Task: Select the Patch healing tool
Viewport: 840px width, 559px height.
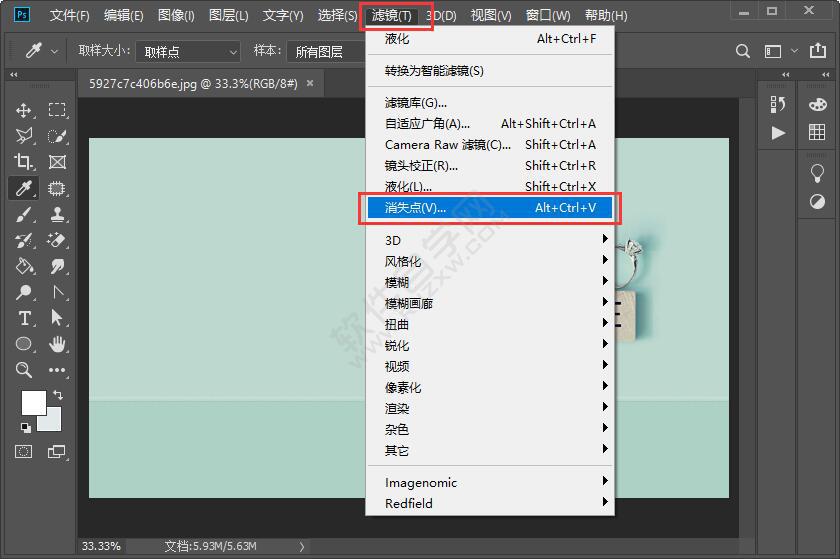Action: coord(57,188)
